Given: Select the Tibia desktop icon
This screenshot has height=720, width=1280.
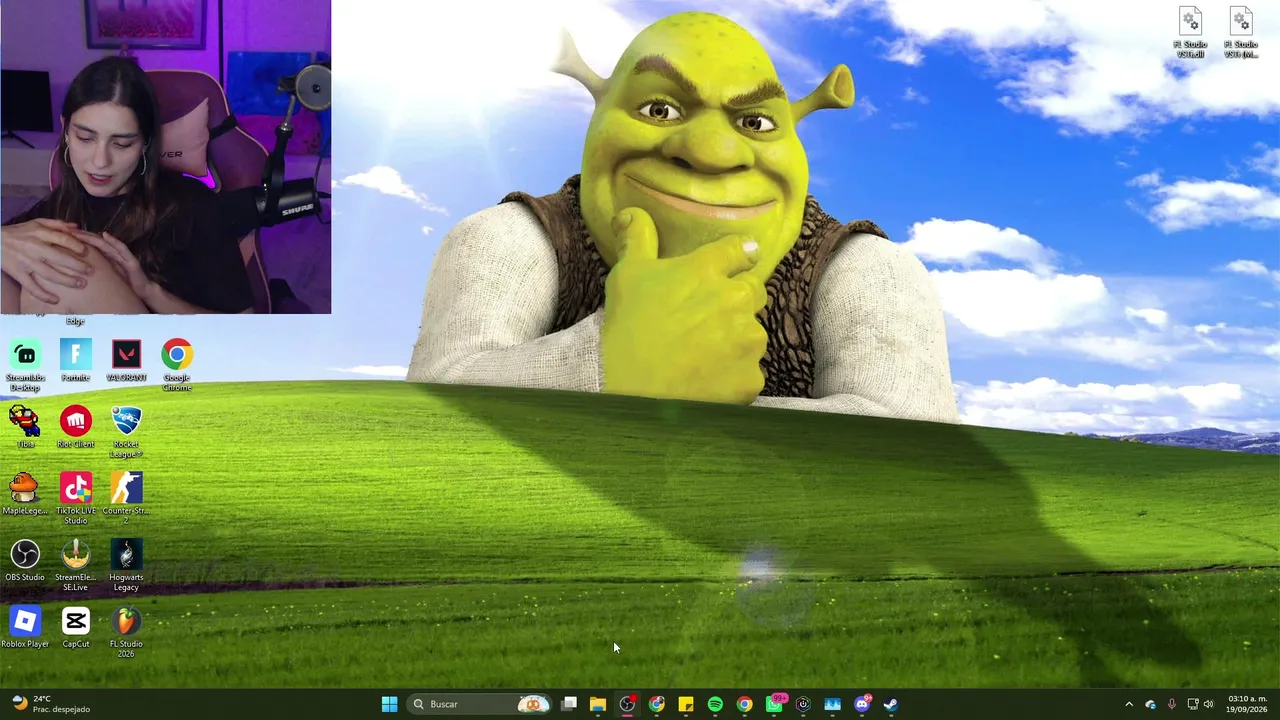Looking at the screenshot, I should [x=25, y=427].
